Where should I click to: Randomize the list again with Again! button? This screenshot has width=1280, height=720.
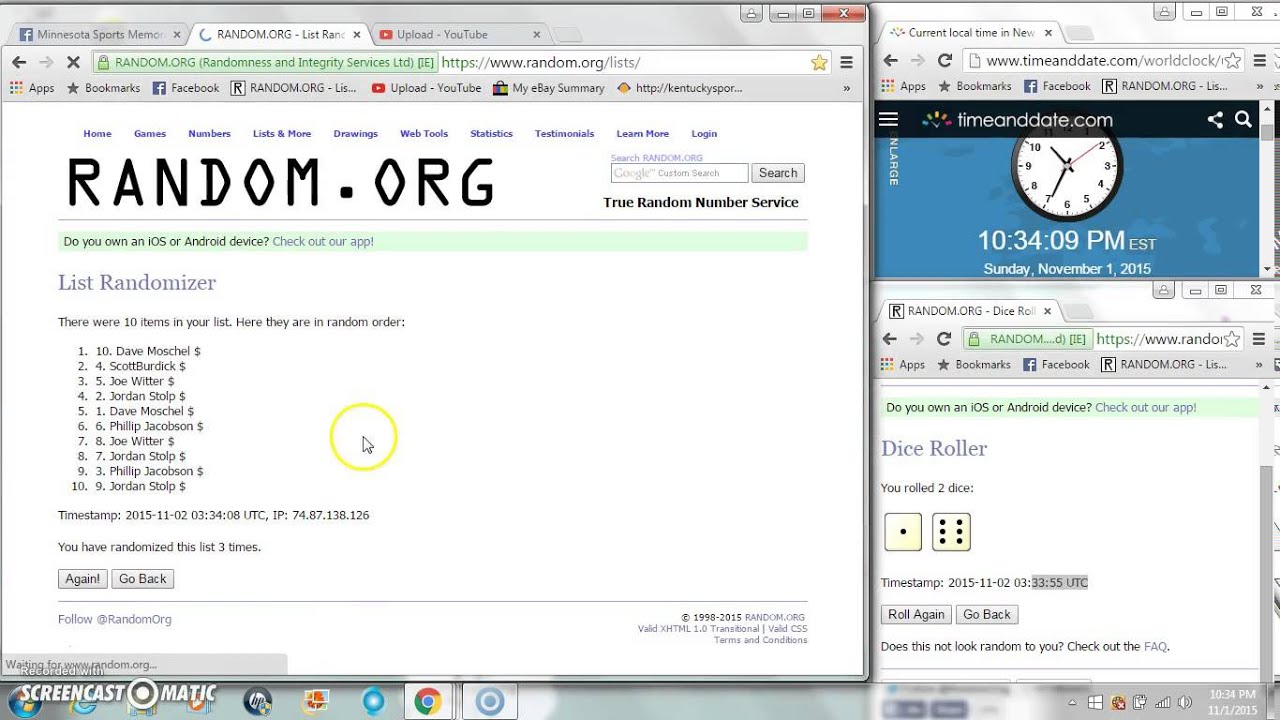pyautogui.click(x=82, y=579)
